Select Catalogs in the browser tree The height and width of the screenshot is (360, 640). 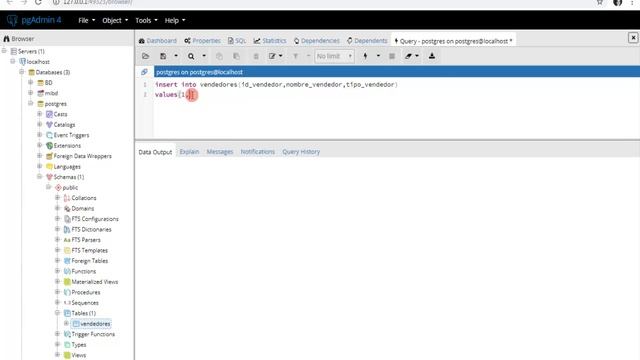click(64, 124)
